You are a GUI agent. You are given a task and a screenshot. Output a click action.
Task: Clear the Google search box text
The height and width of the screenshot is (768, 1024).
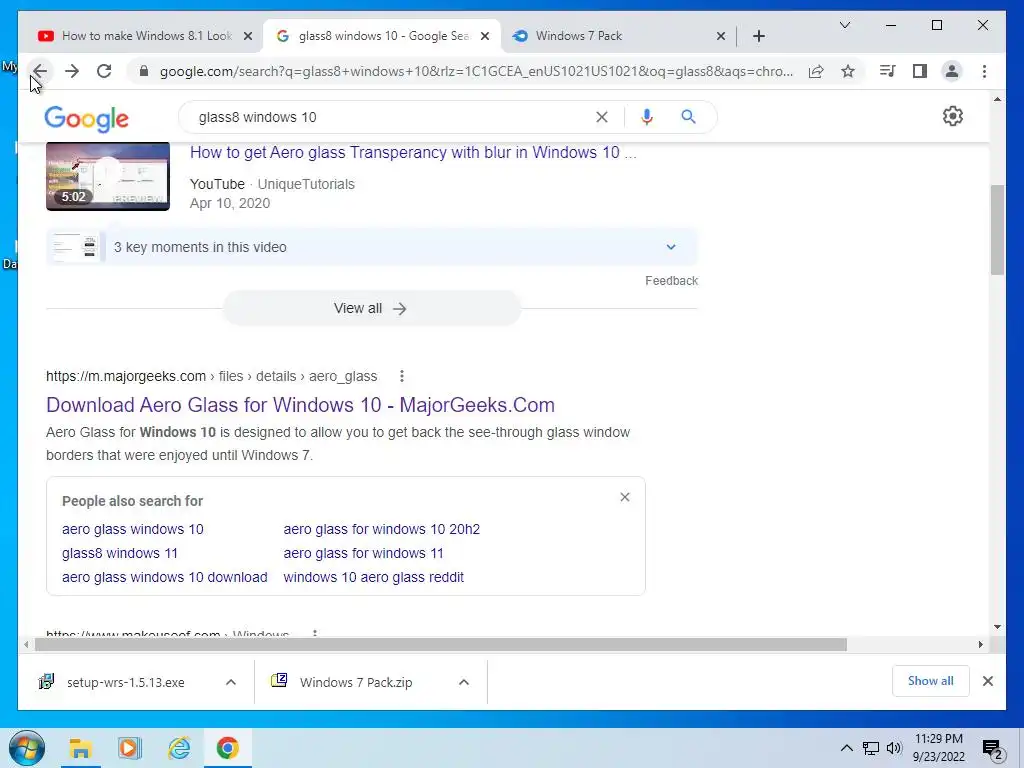pyautogui.click(x=601, y=117)
